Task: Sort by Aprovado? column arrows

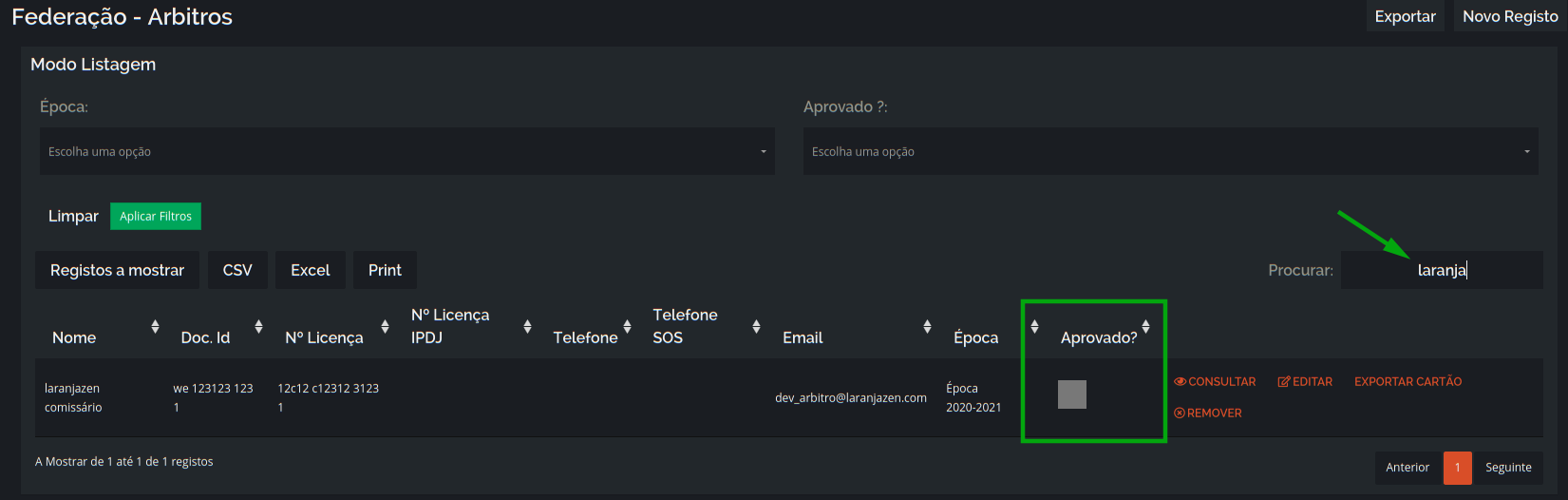Action: 1145,327
